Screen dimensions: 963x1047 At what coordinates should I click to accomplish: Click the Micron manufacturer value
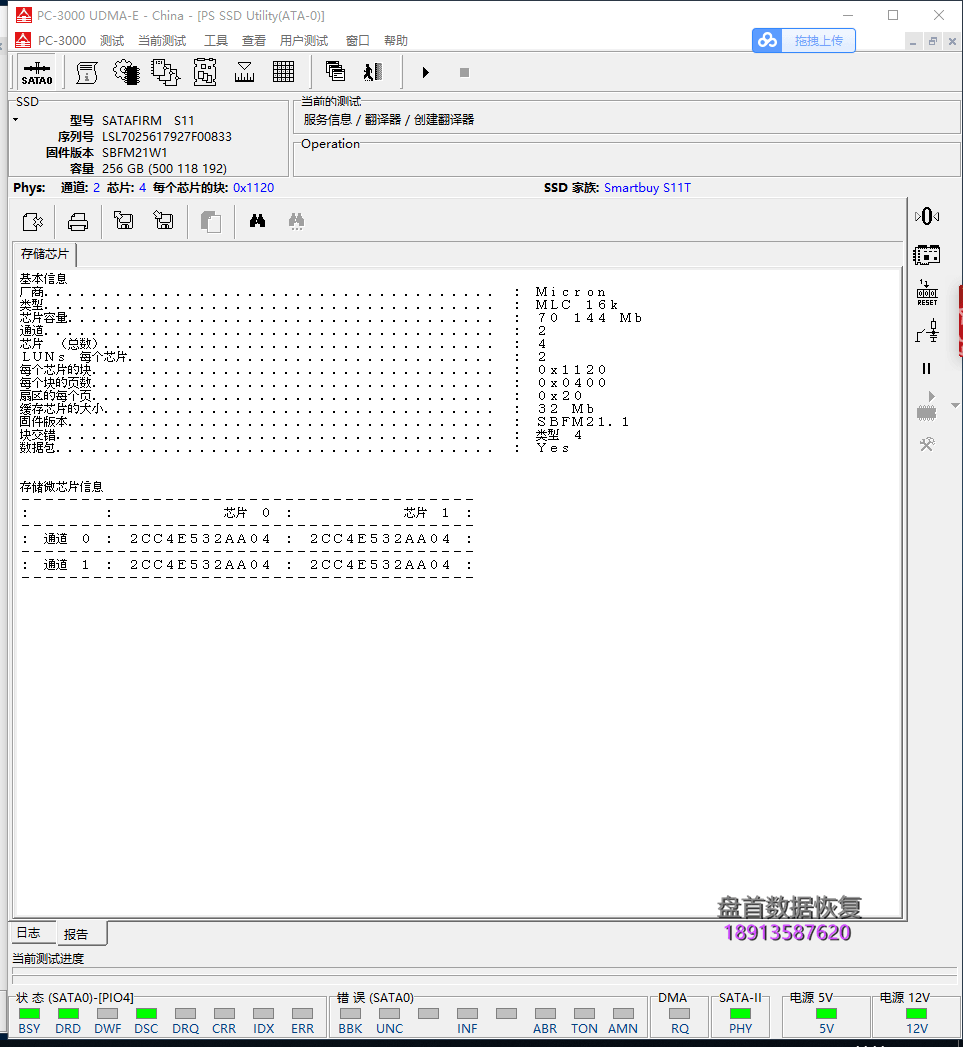tap(571, 292)
